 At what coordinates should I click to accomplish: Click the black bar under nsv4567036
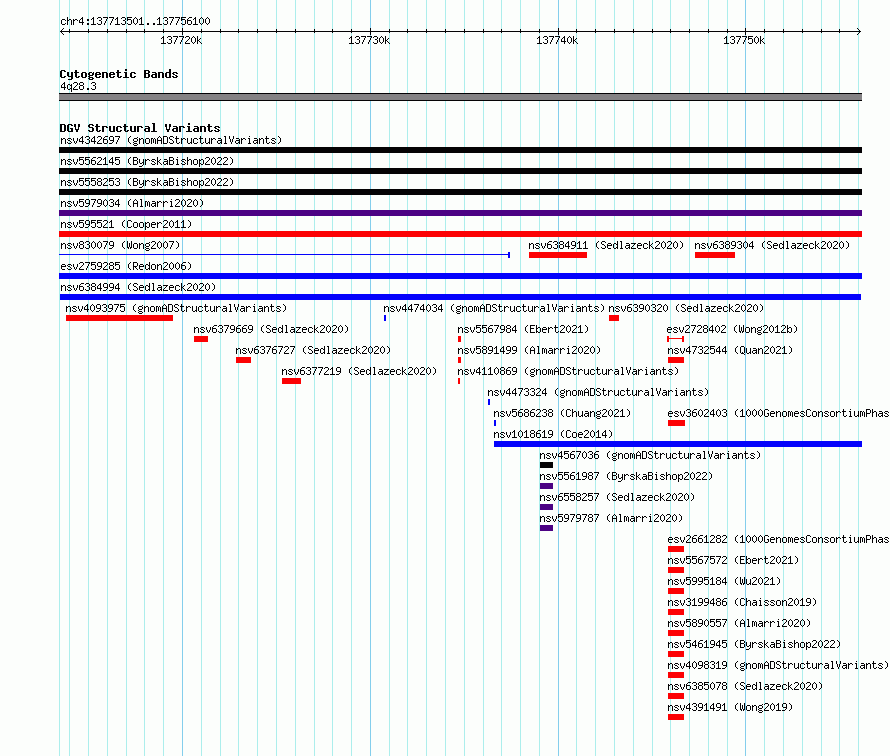tap(547, 465)
